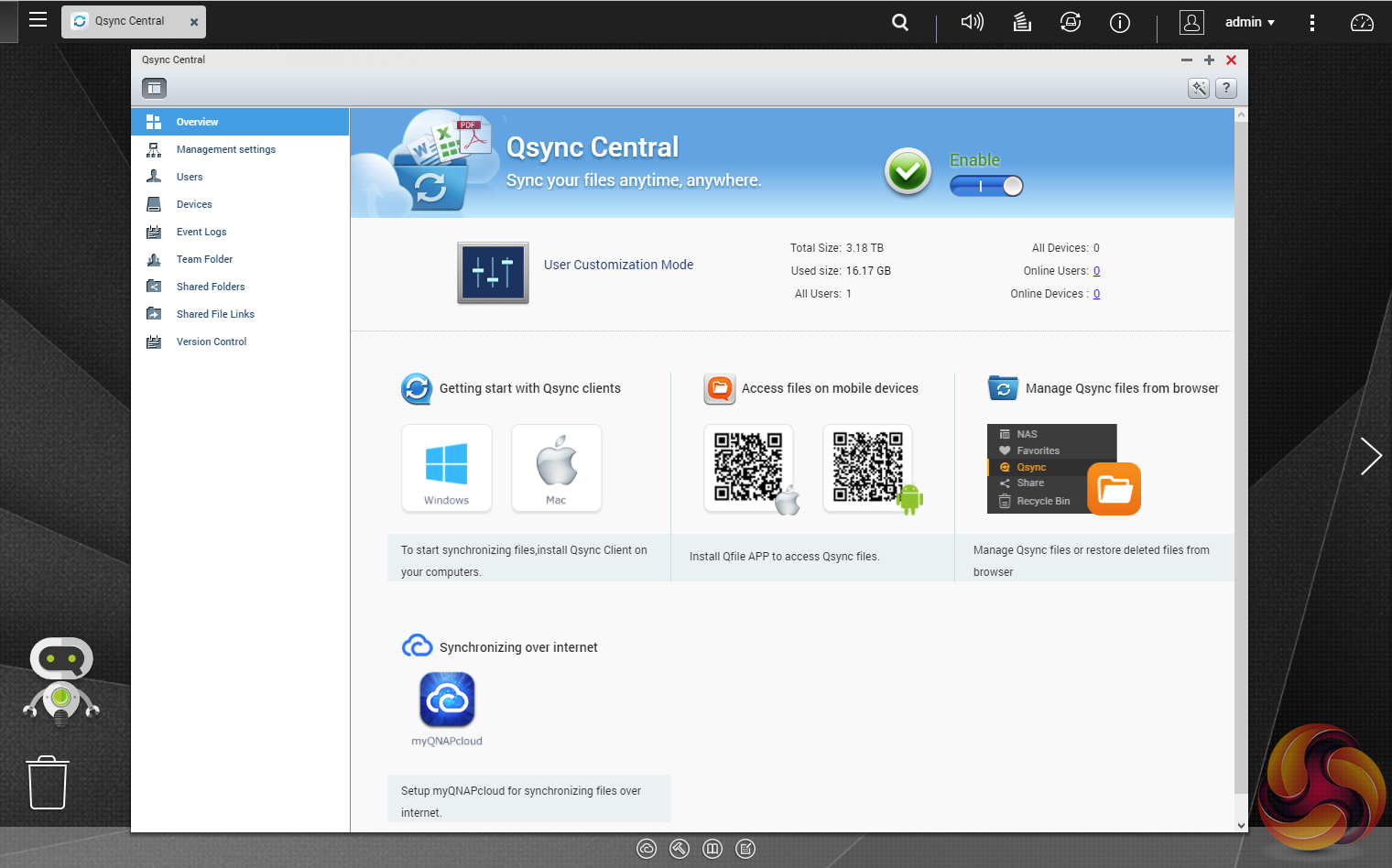Click the Qsync clients sync icon

(417, 389)
